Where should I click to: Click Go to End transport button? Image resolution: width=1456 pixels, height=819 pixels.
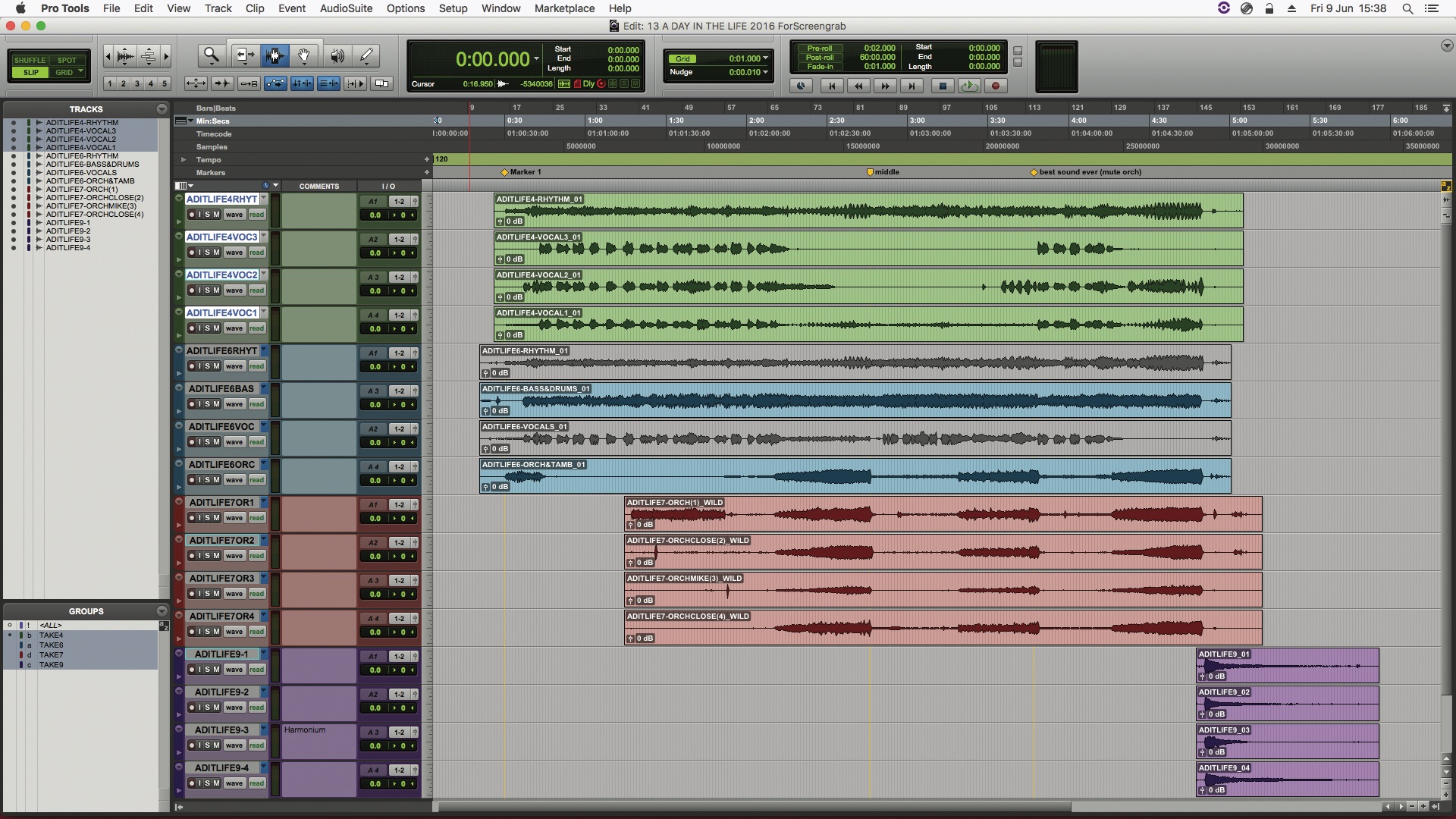(912, 86)
